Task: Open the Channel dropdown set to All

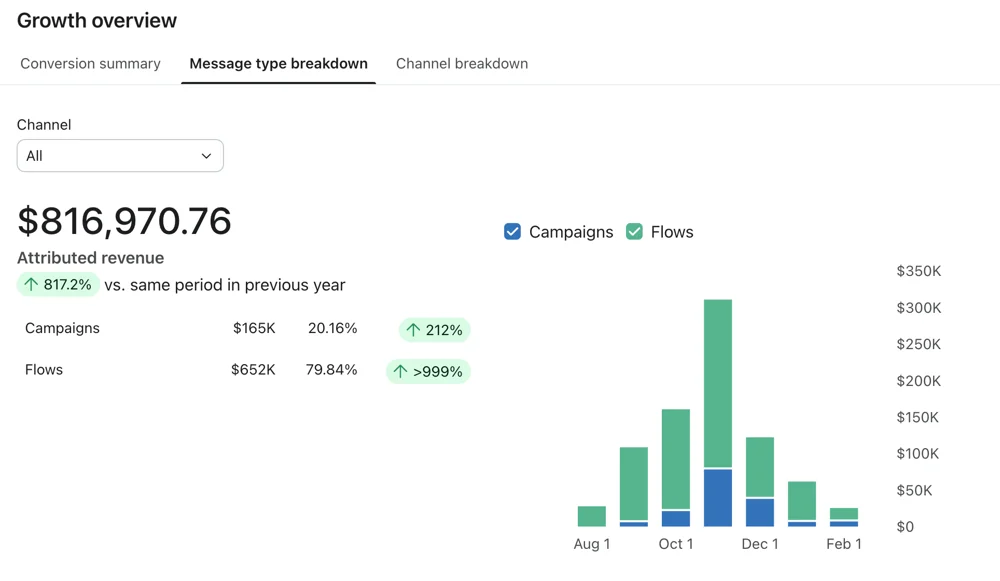Action: (120, 156)
